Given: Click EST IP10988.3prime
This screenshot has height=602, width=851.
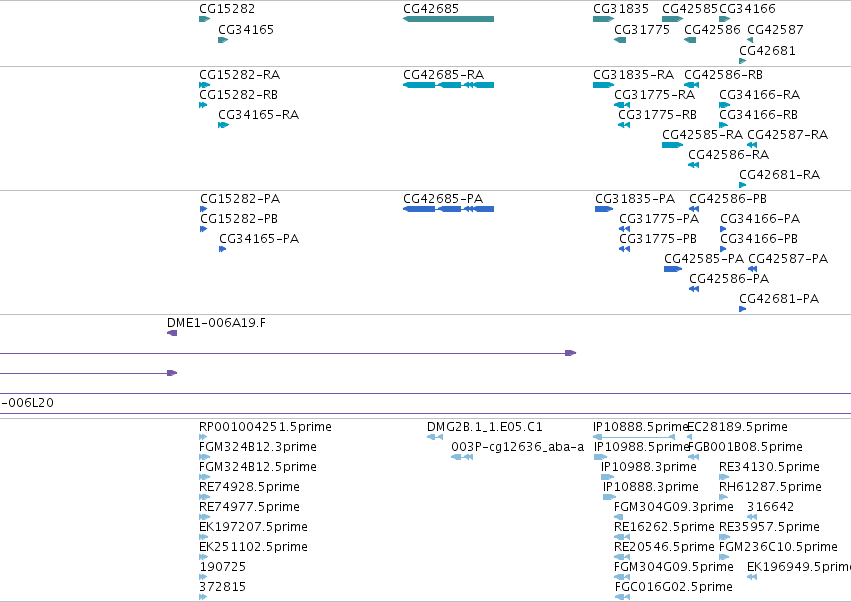Looking at the screenshot, I should point(649,467).
